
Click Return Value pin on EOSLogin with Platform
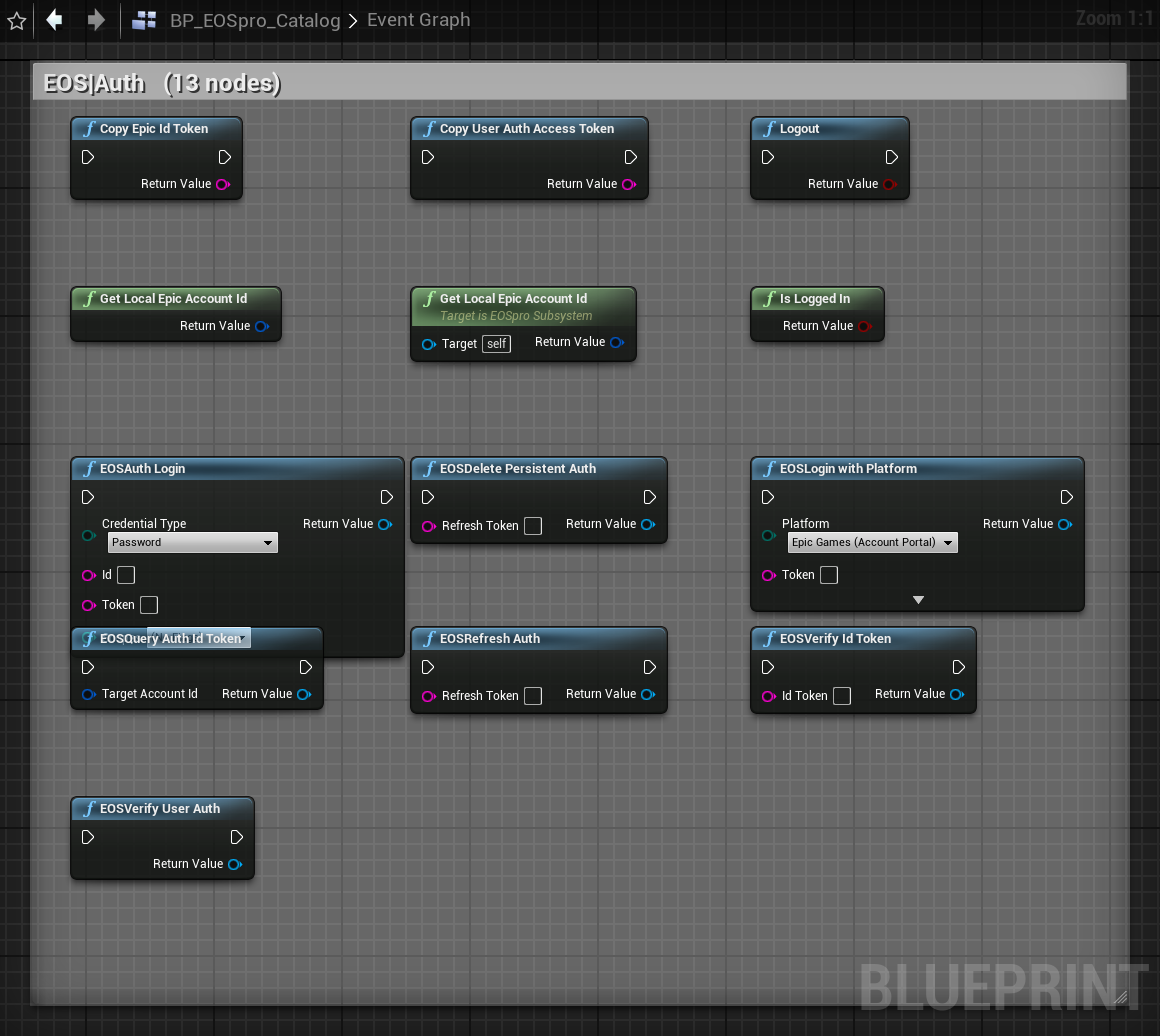1065,525
